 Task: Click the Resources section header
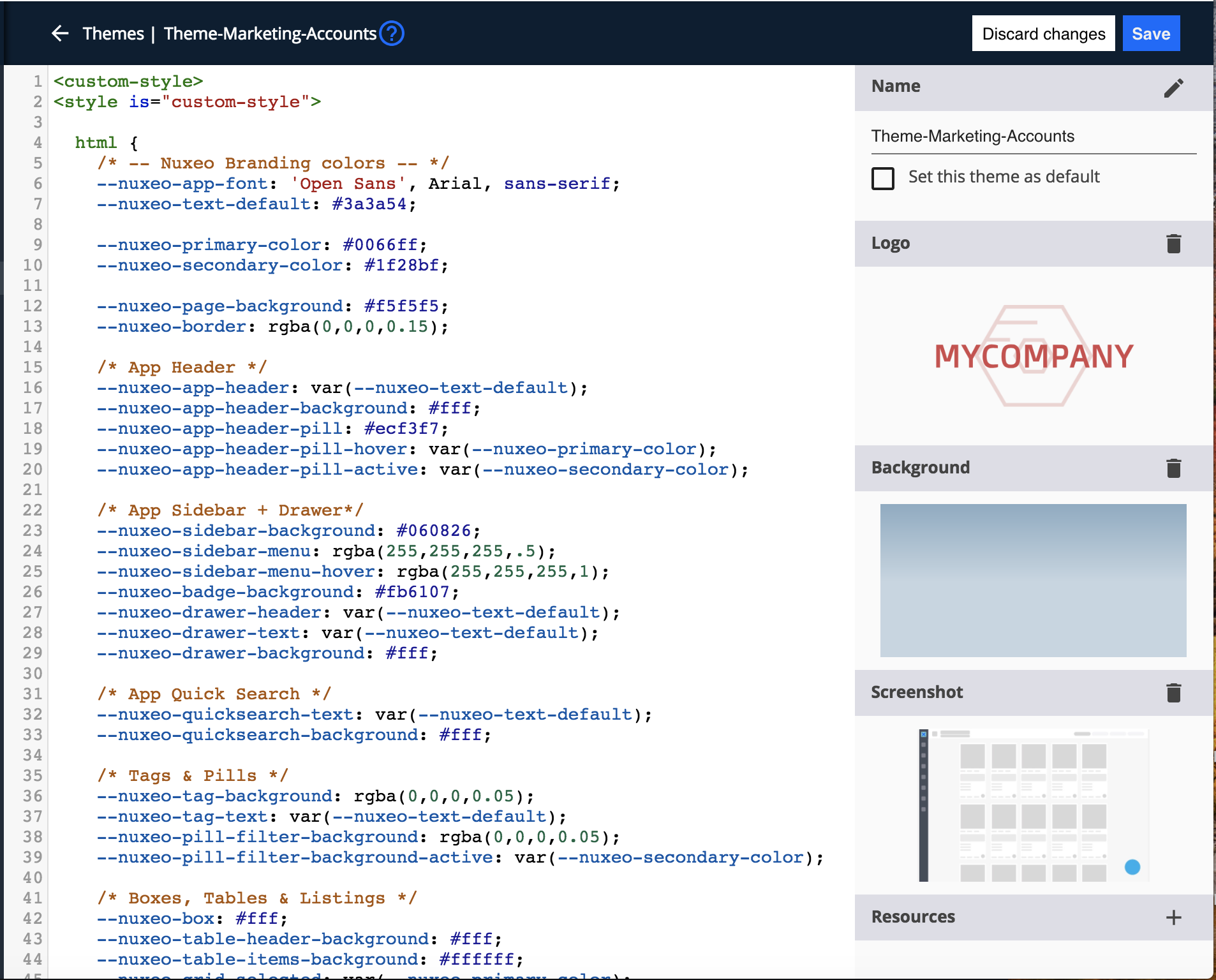[x=1034, y=917]
